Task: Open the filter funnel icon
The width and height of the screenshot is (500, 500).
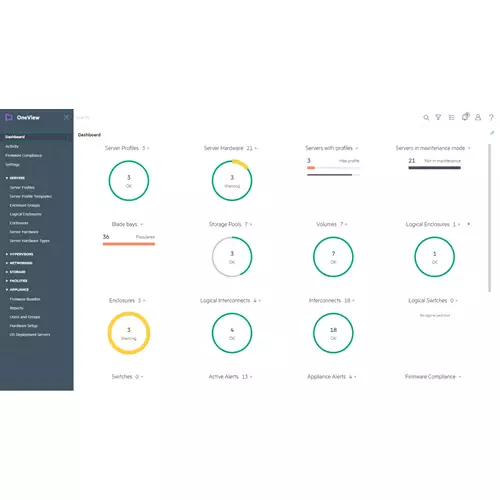Action: point(438,117)
